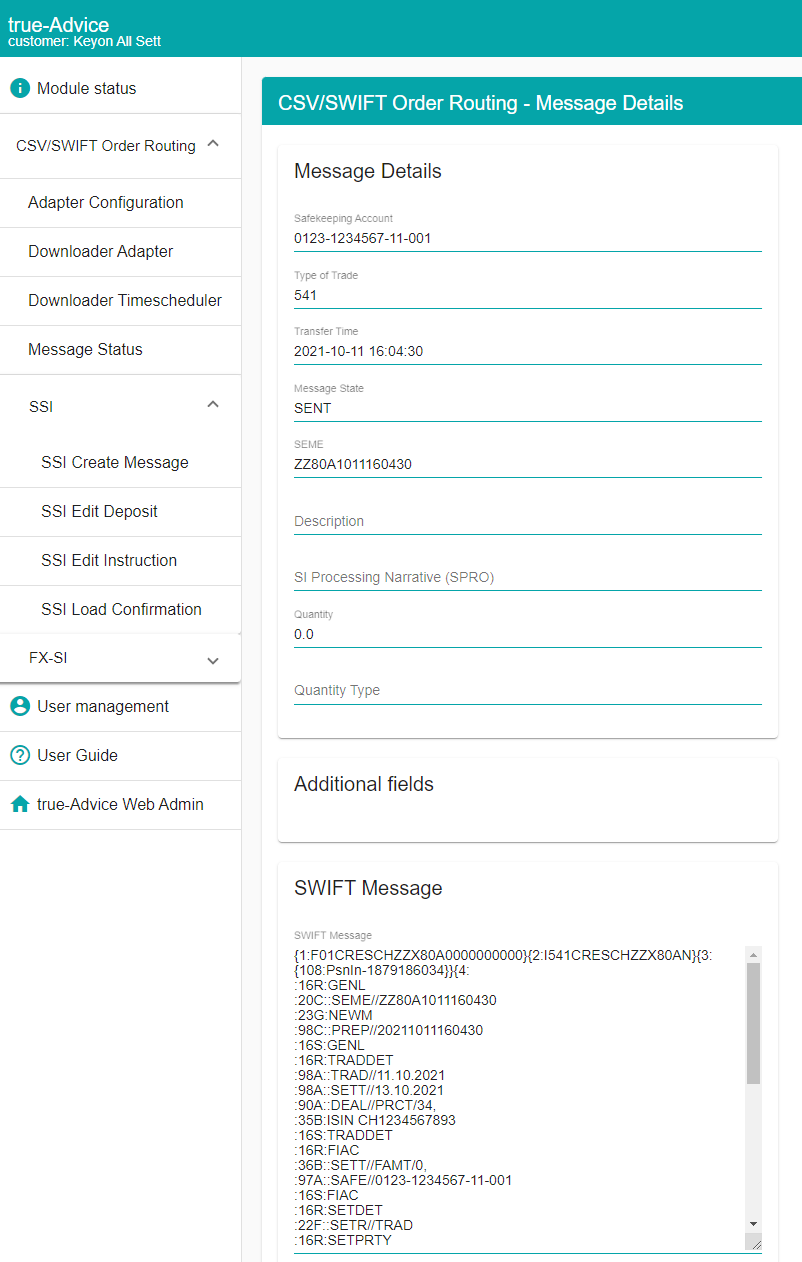Click the SI Processing Narrative (SPRO) field
Screen dimensions: 802x1262
pos(528,577)
